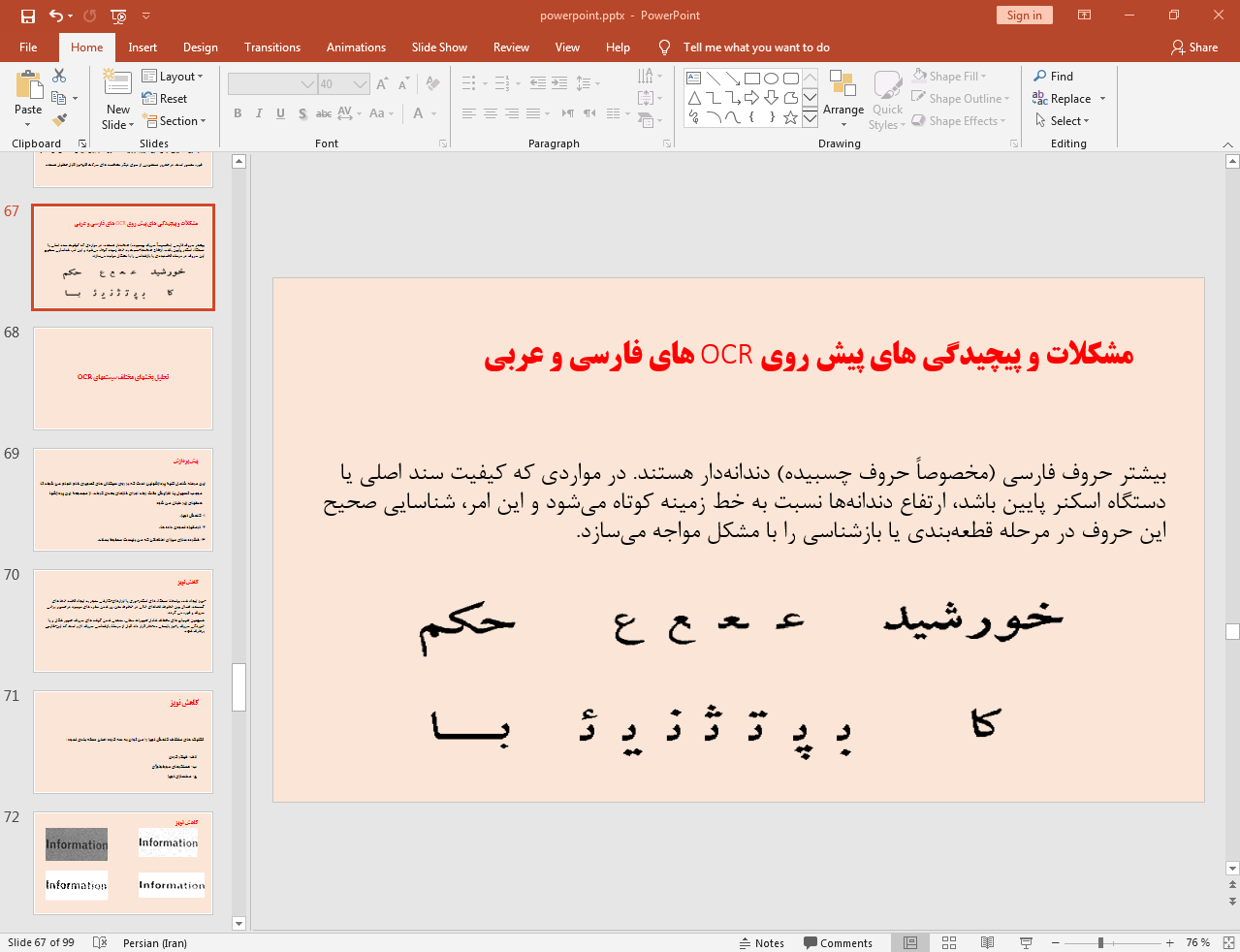Click Decrease Font Size icon

pos(402,84)
